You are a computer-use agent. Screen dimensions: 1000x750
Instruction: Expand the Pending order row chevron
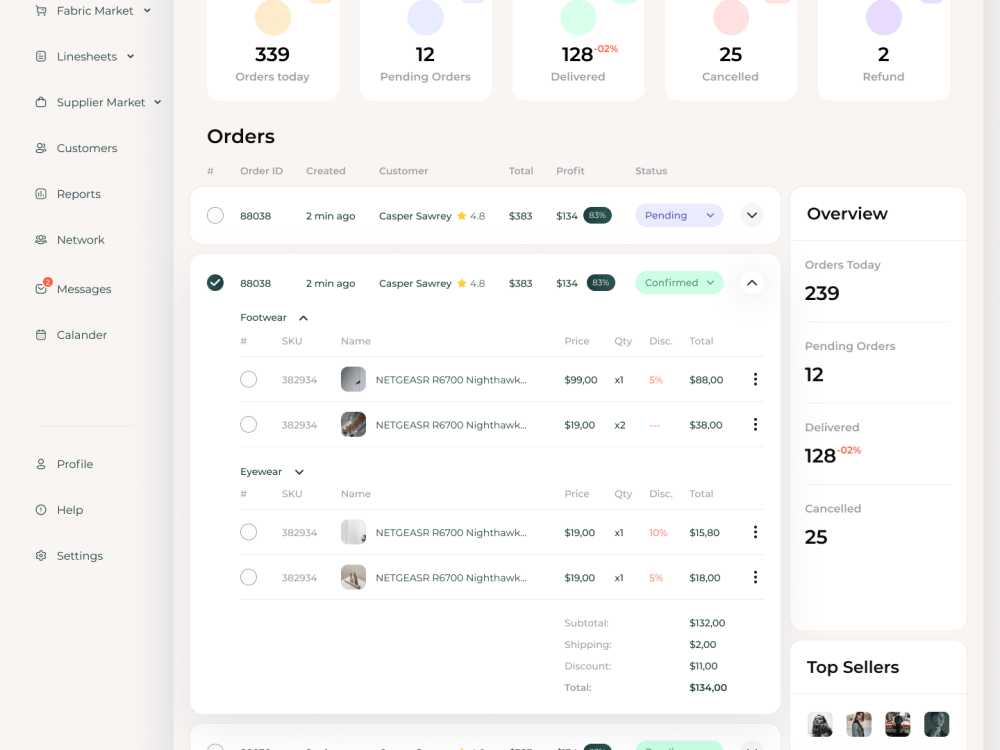coord(752,216)
